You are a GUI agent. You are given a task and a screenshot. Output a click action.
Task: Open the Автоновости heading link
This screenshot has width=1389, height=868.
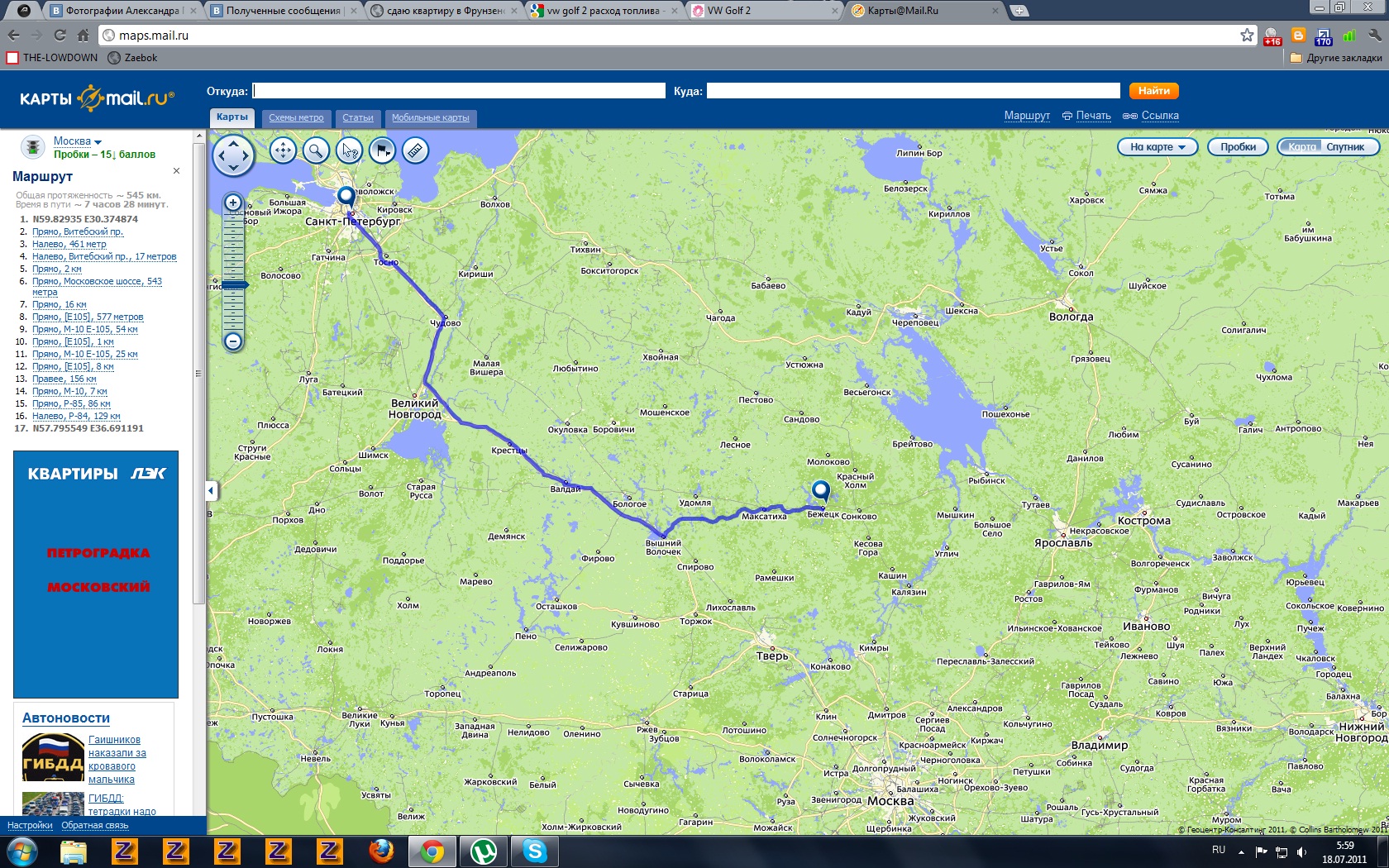(66, 718)
